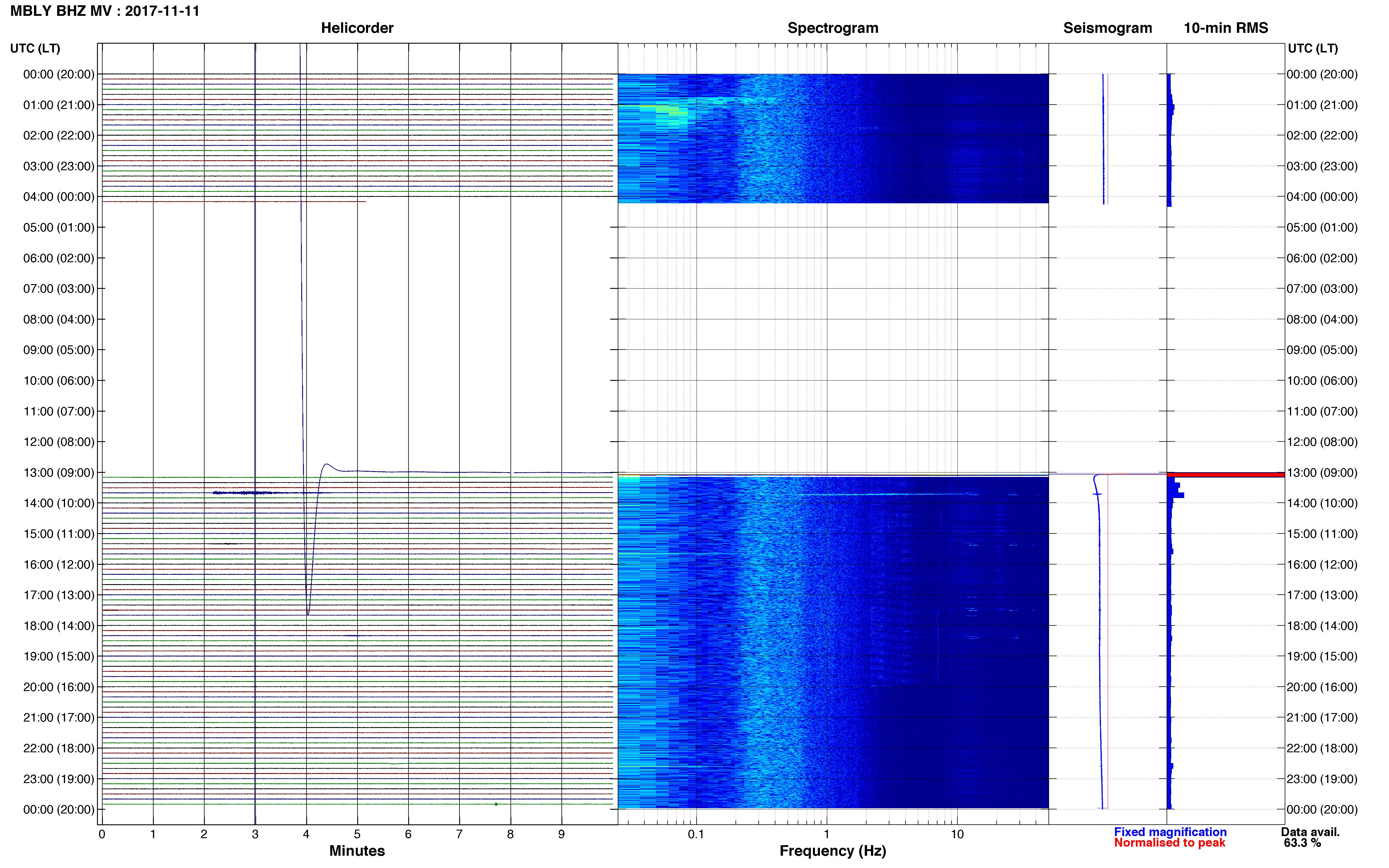Click the '9' tick on Minutes axis
The image size is (1389, 868).
561,834
